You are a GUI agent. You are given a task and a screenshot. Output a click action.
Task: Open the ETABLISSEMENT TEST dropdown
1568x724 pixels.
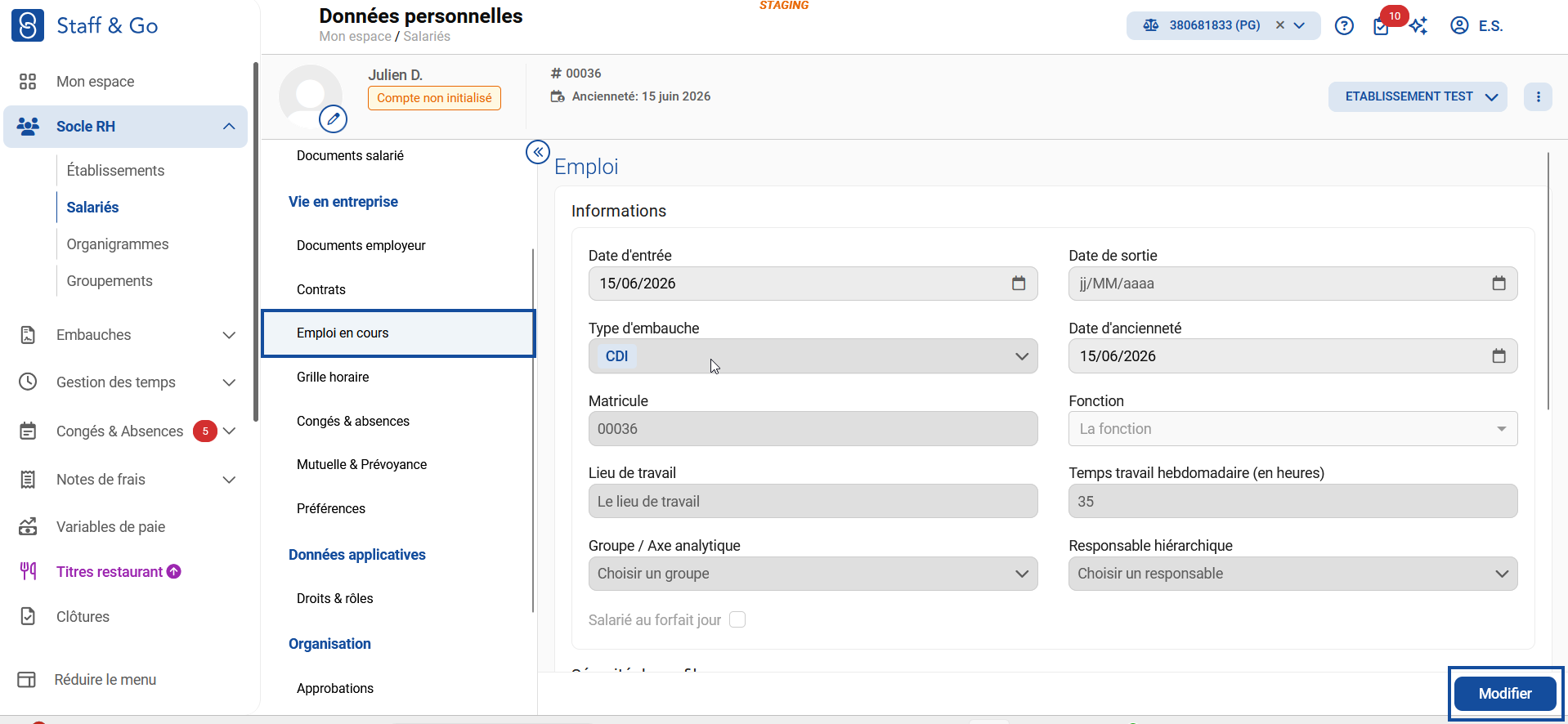pos(1417,96)
